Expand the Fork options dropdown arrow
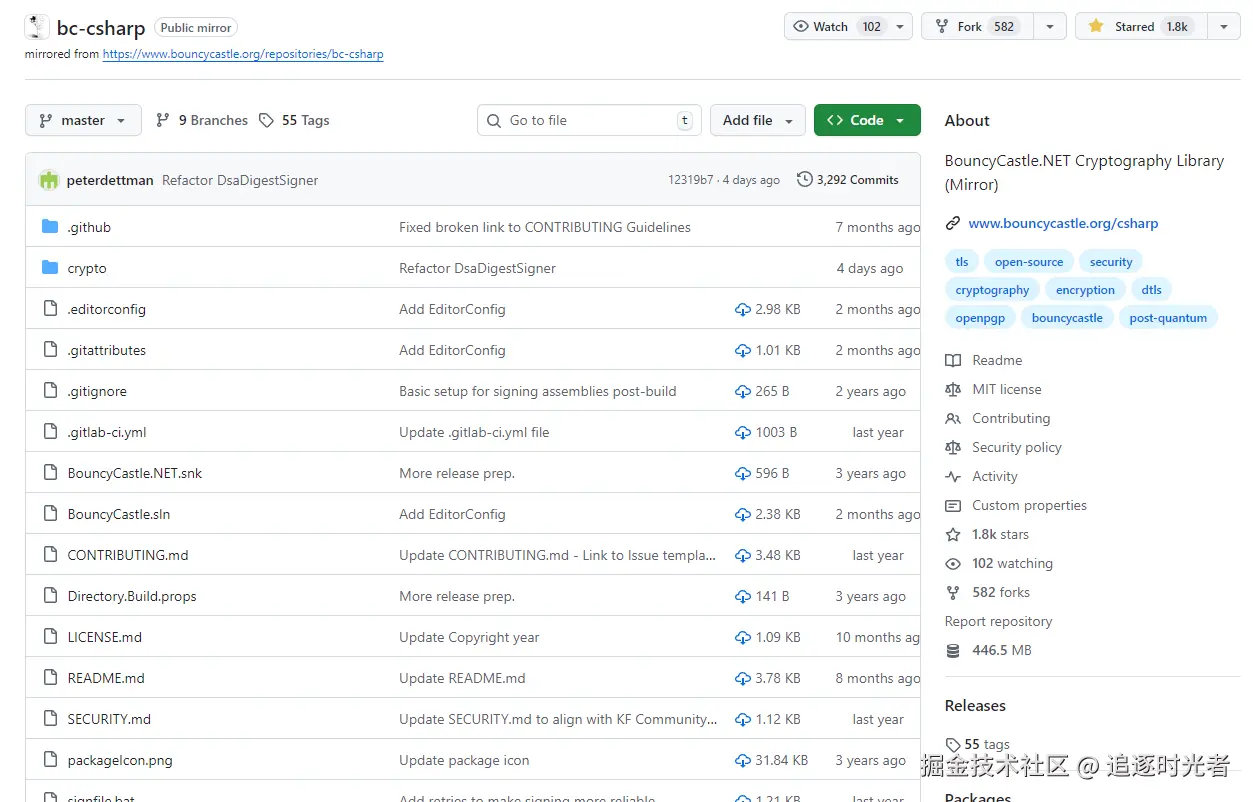Viewport: 1253px width, 802px height. pyautogui.click(x=1050, y=27)
